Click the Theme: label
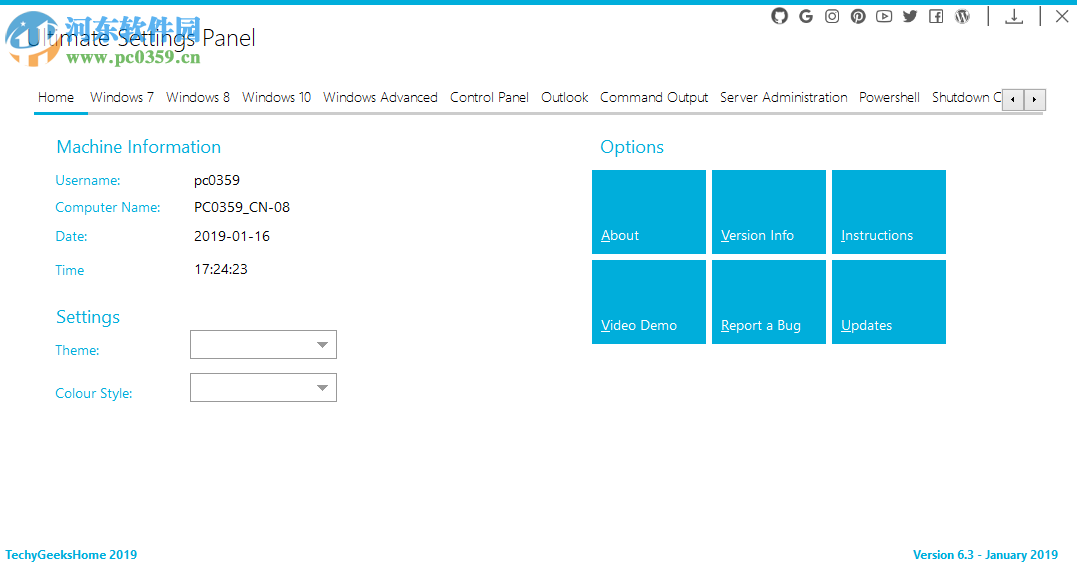 pyautogui.click(x=77, y=350)
